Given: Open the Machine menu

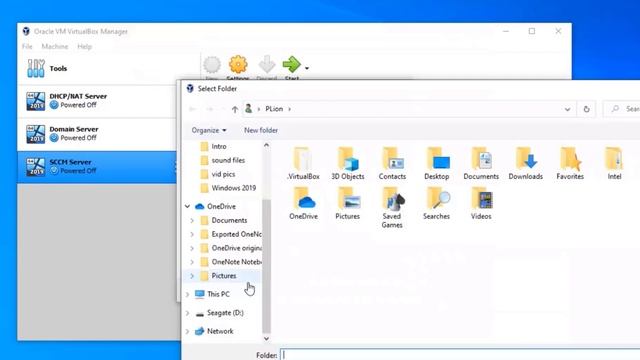Looking at the screenshot, I should (x=55, y=47).
